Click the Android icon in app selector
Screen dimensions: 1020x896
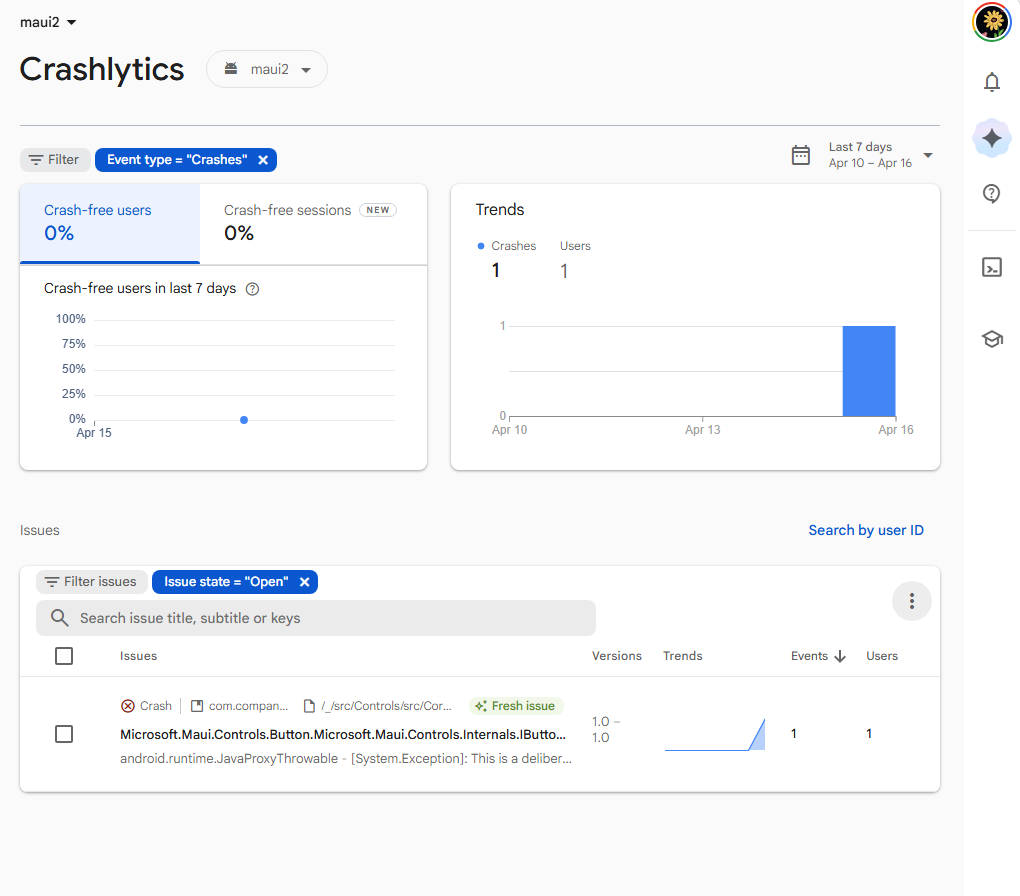231,68
